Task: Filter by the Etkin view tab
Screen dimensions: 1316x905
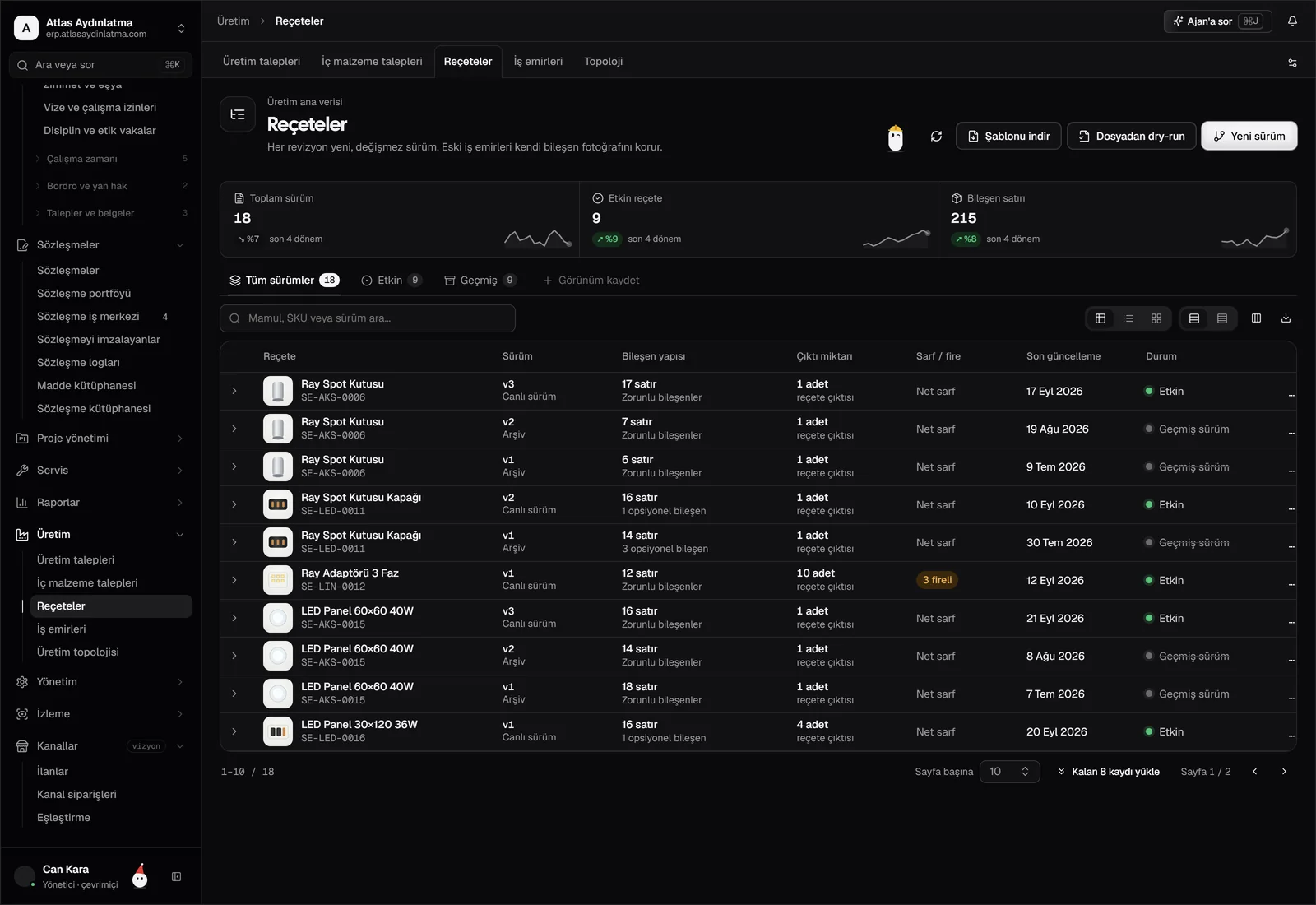Action: point(392,281)
